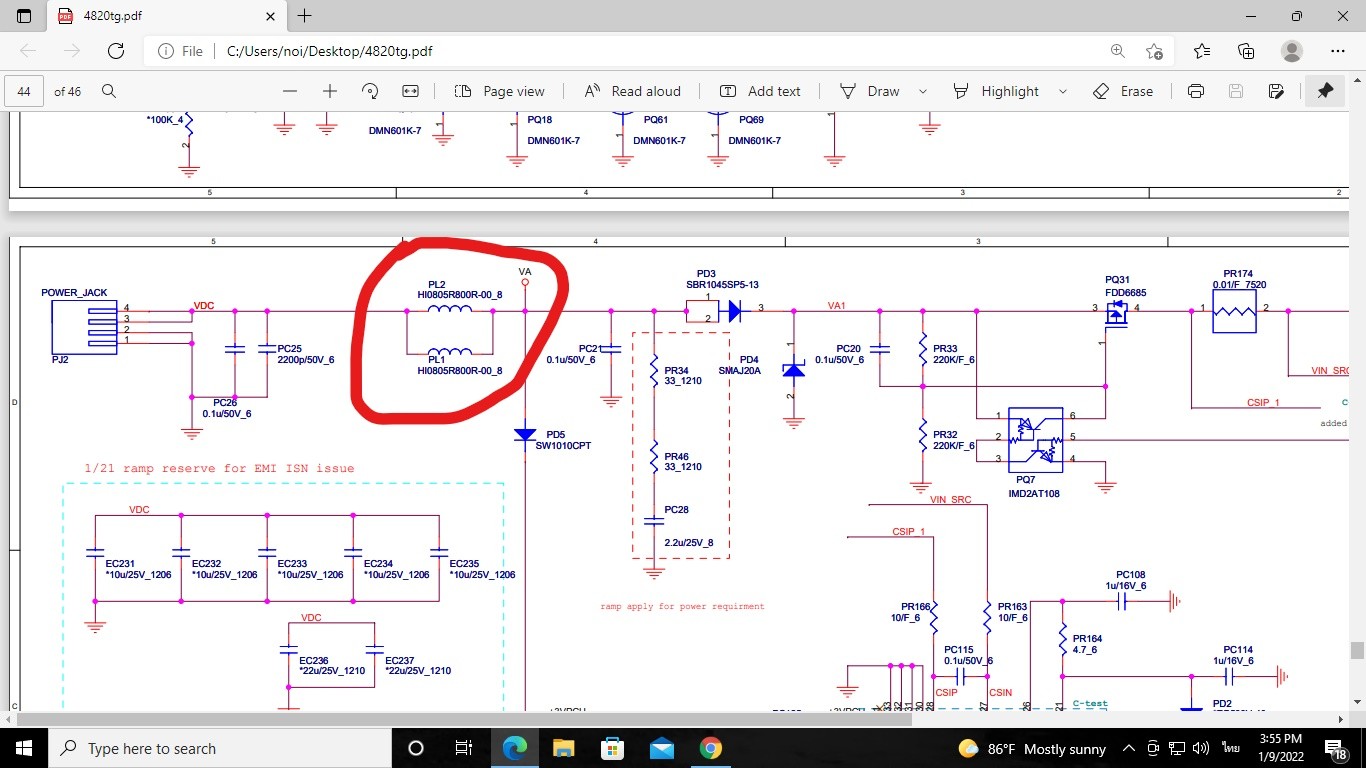Print the PDF document

point(1196,91)
